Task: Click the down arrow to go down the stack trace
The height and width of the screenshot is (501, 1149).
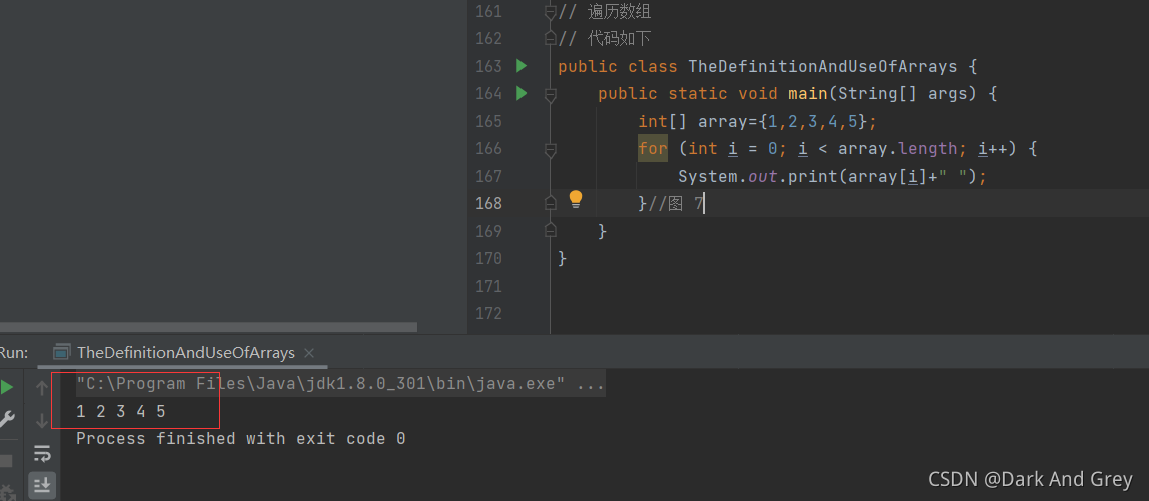Action: [x=42, y=420]
